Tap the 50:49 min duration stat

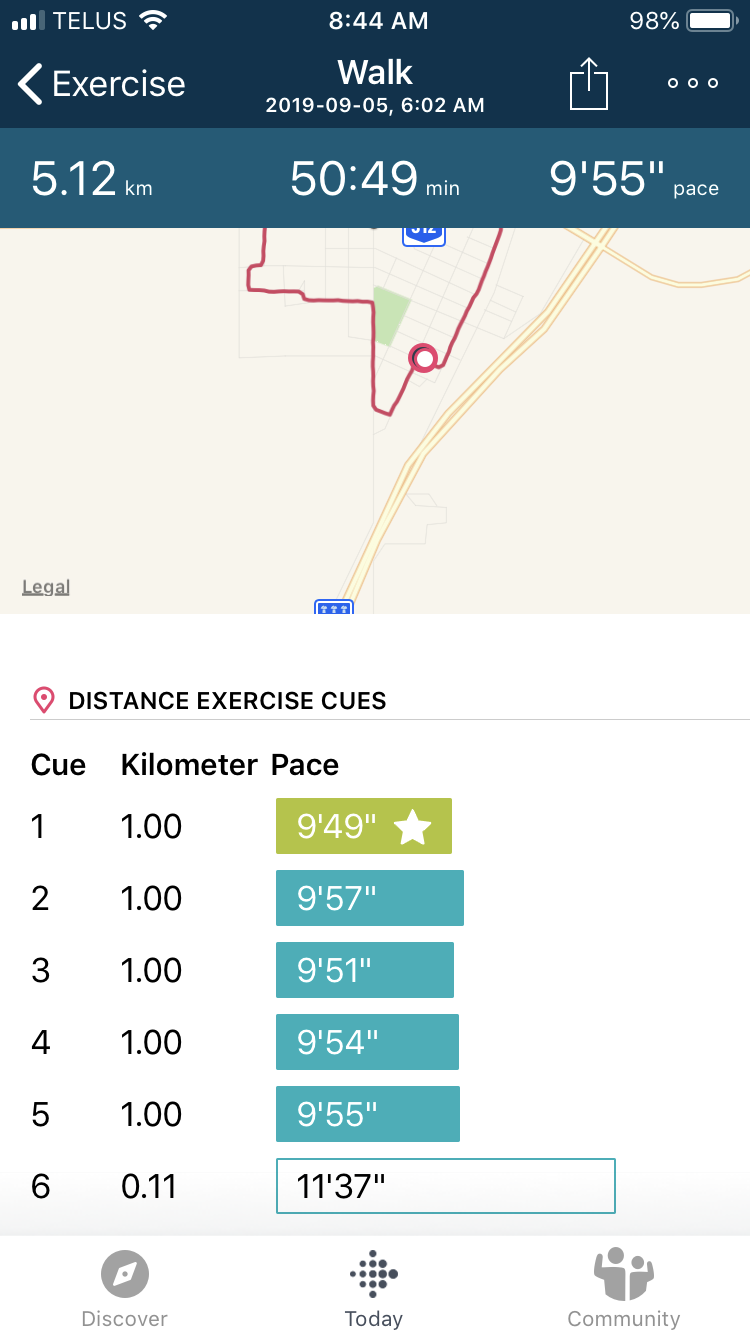coord(374,180)
